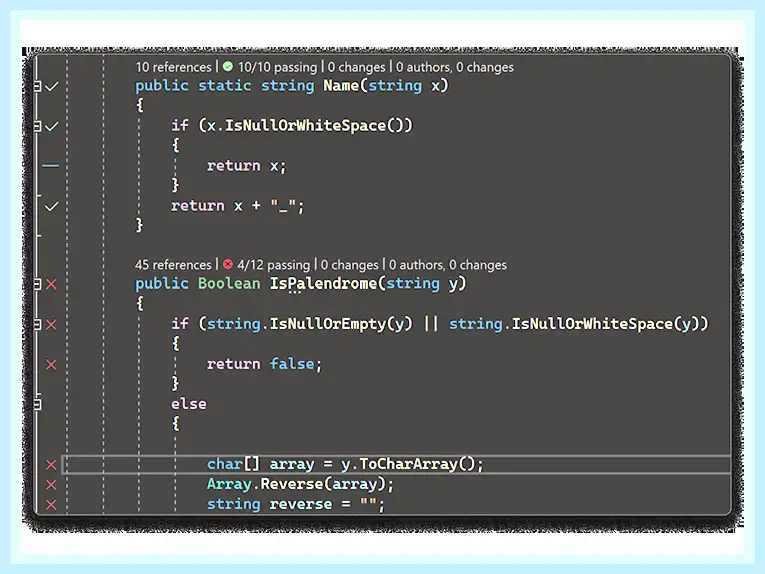The image size is (765, 574).
Task: Click red failing icon in '4/12 passing' CodeLens
Action: click(228, 264)
